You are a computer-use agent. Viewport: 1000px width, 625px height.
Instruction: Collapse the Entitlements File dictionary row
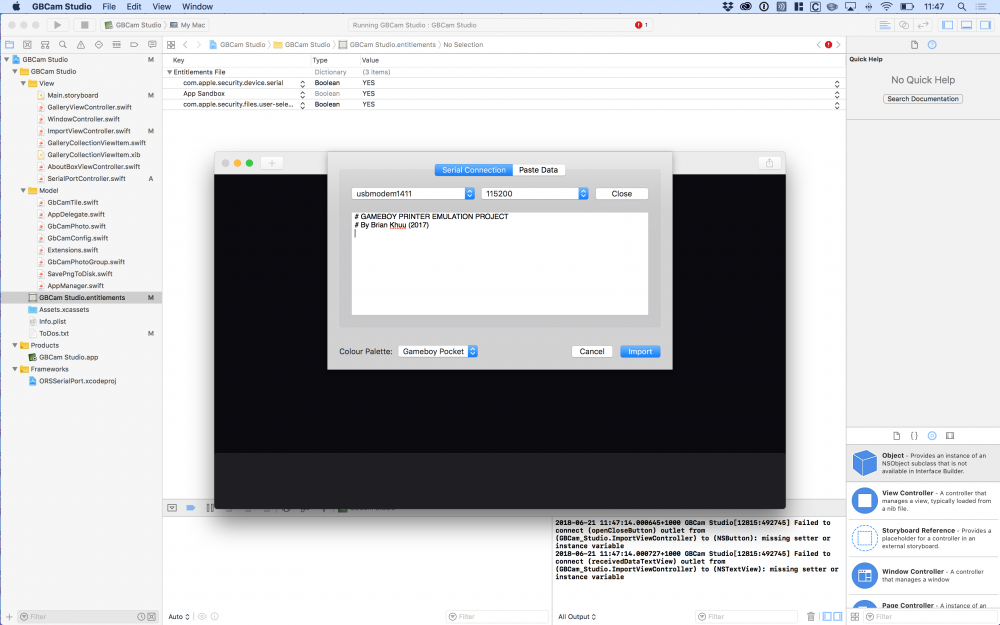pyautogui.click(x=170, y=72)
